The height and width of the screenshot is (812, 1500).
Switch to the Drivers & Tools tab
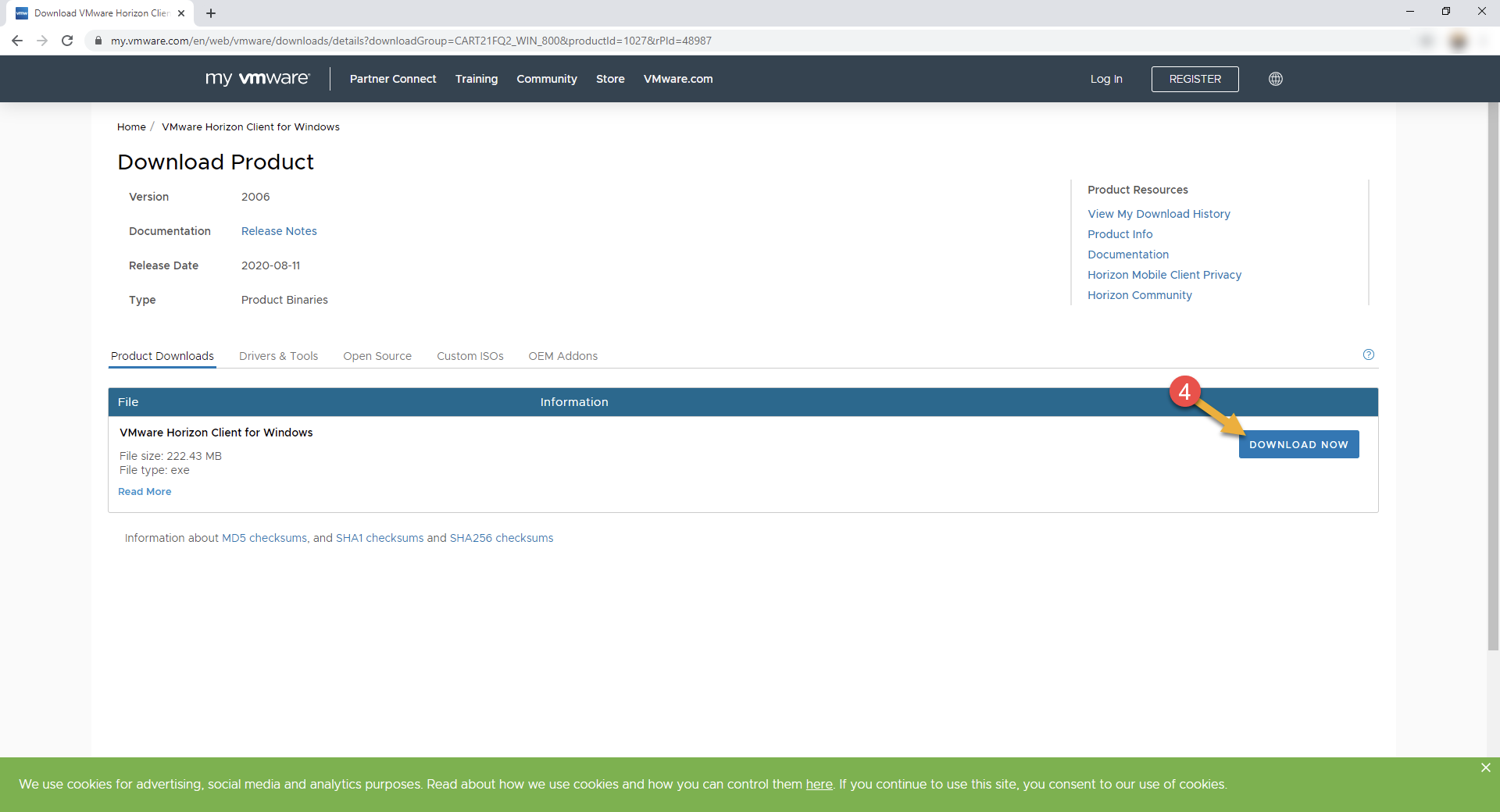point(278,356)
